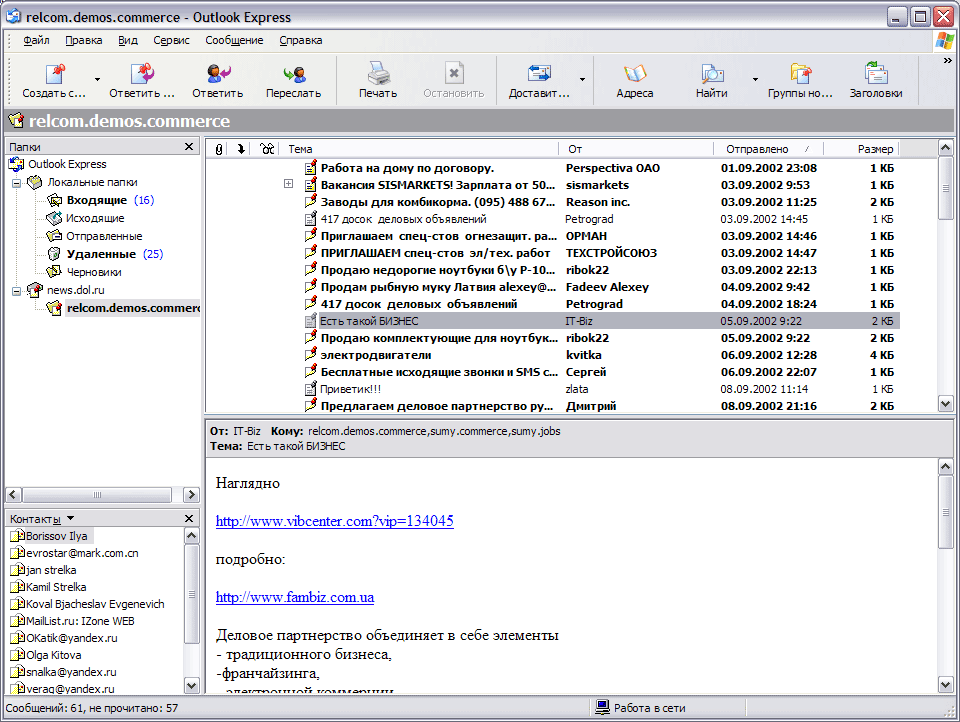Select the relcom.demos.commerce newsgroup in tree

click(133, 308)
